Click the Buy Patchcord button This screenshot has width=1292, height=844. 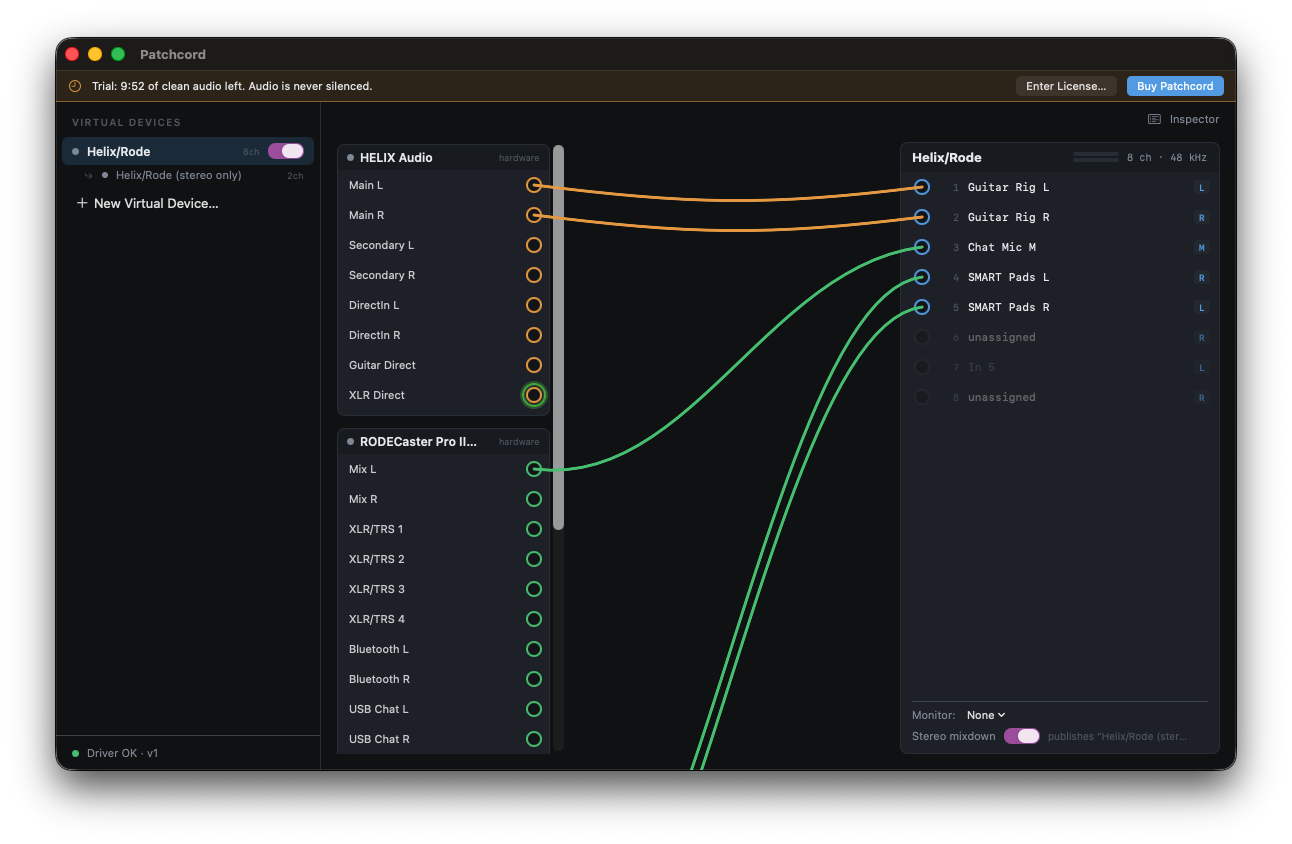[1175, 86]
